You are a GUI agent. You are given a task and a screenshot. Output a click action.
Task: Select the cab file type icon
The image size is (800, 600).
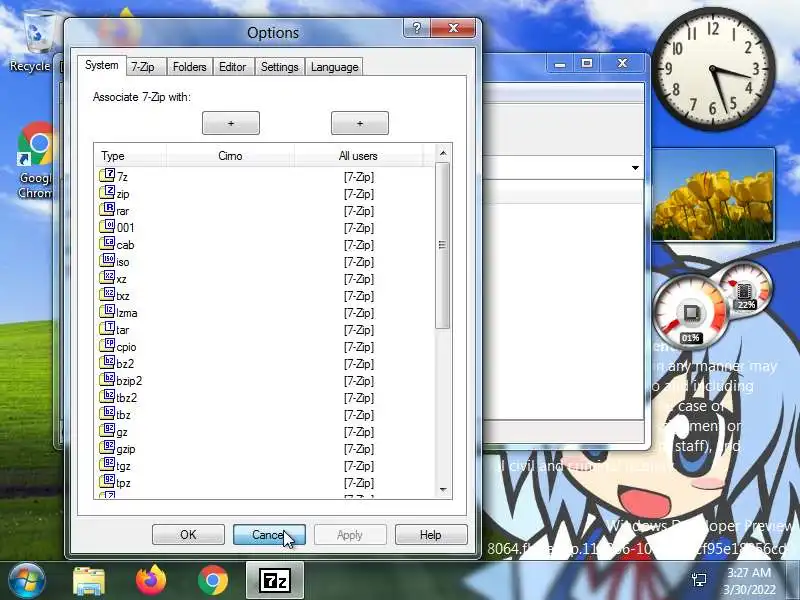coord(107,244)
